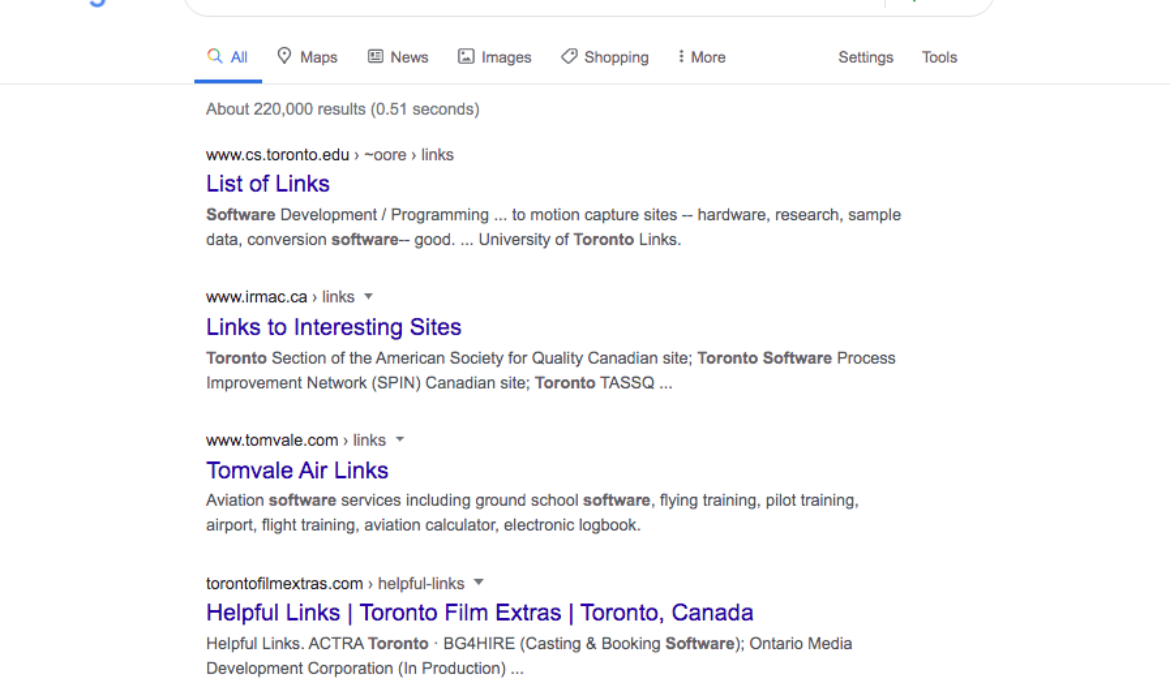1170x700 pixels.
Task: Click the magnifier icon on All tab
Action: (x=215, y=56)
